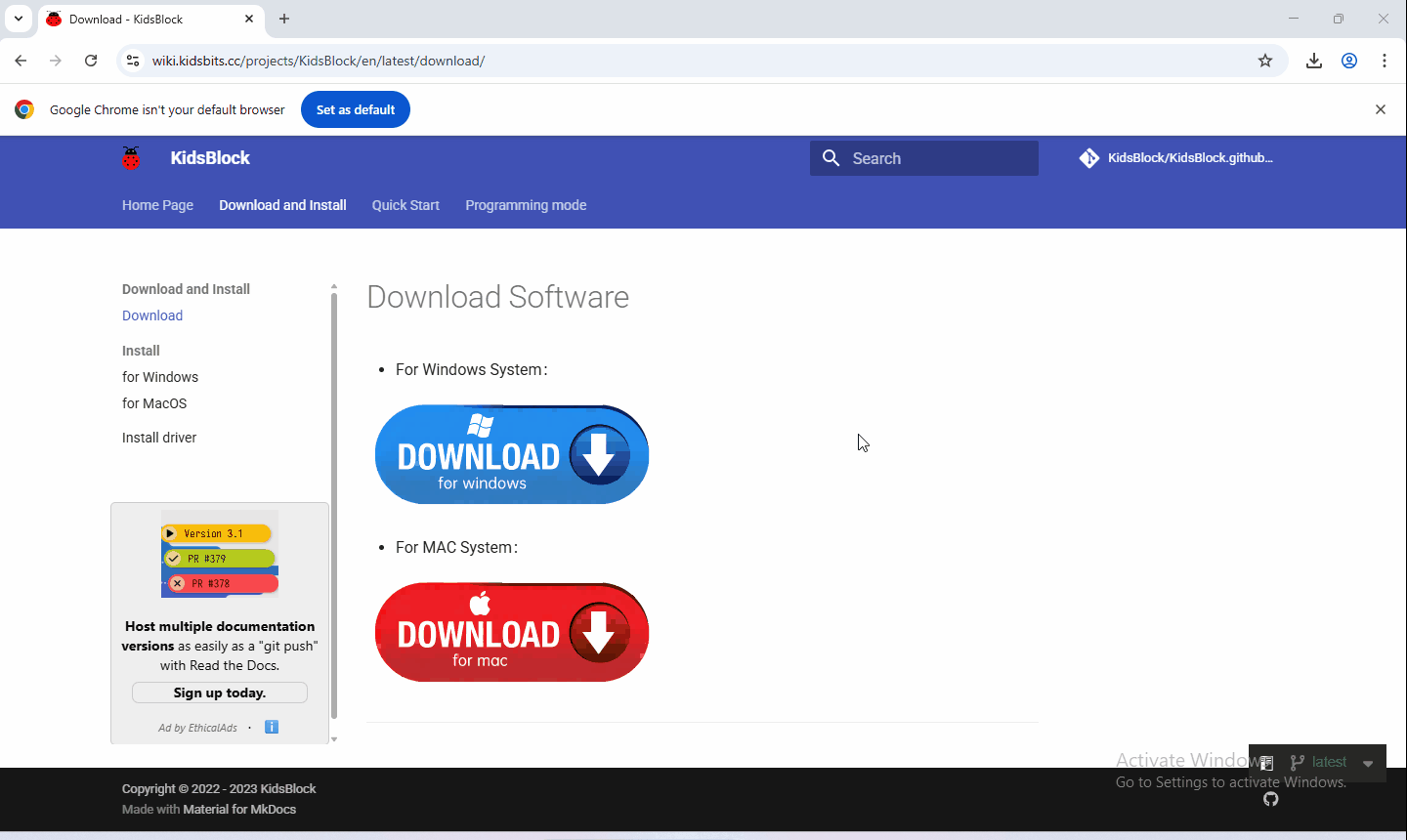The height and width of the screenshot is (840, 1407).
Task: Click the Download for mac button
Action: (x=512, y=632)
